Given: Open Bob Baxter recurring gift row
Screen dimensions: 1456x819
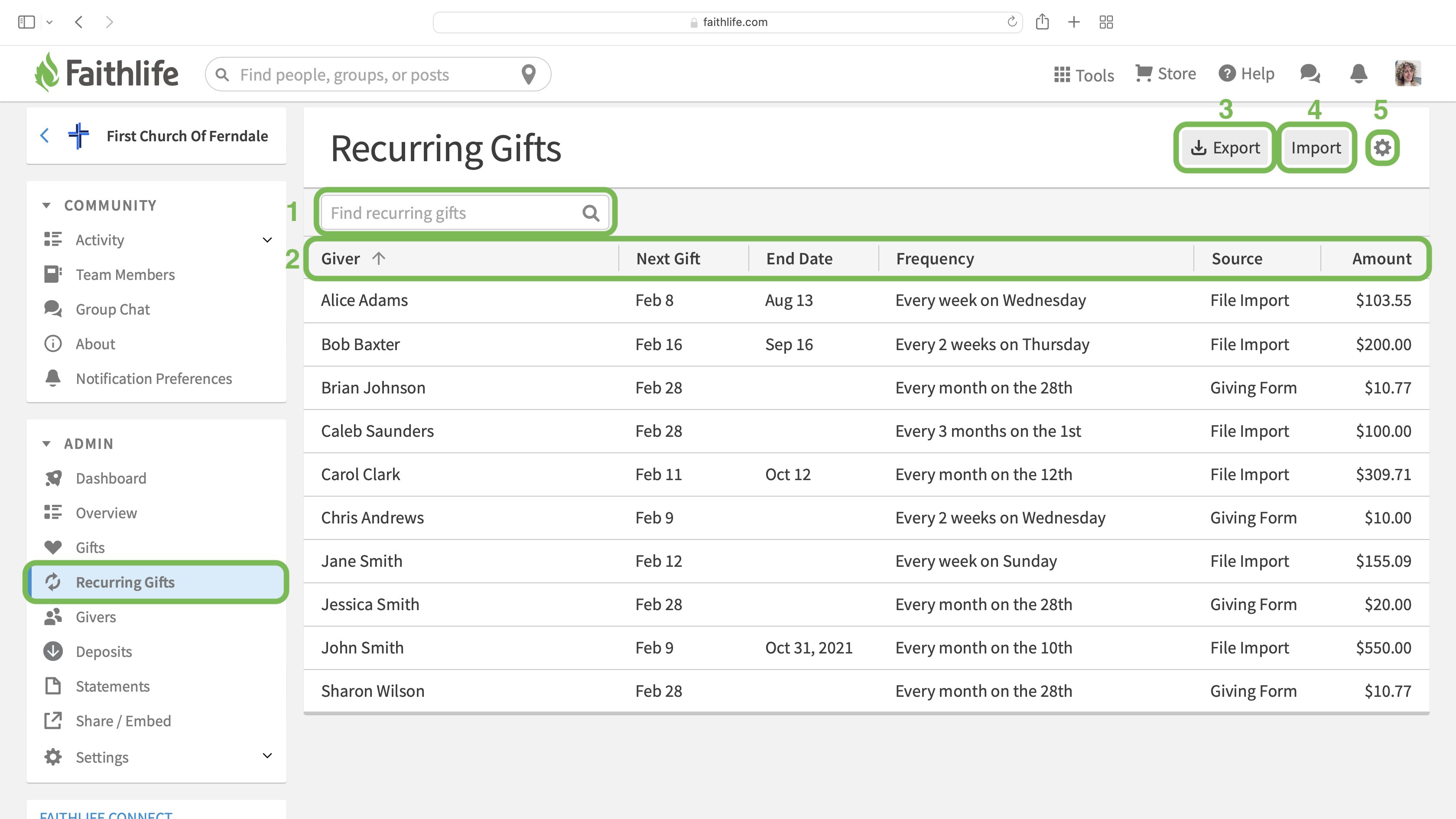Looking at the screenshot, I should pos(866,344).
